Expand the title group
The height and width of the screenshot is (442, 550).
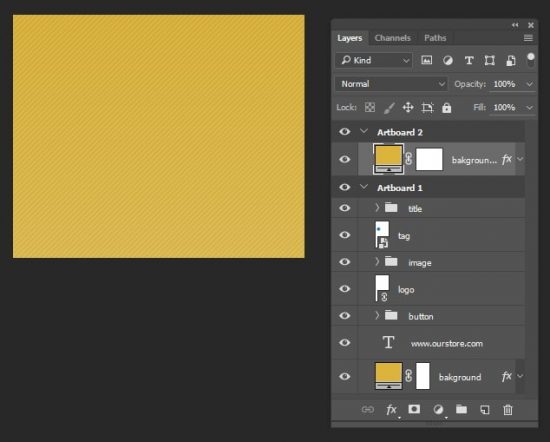(x=377, y=208)
